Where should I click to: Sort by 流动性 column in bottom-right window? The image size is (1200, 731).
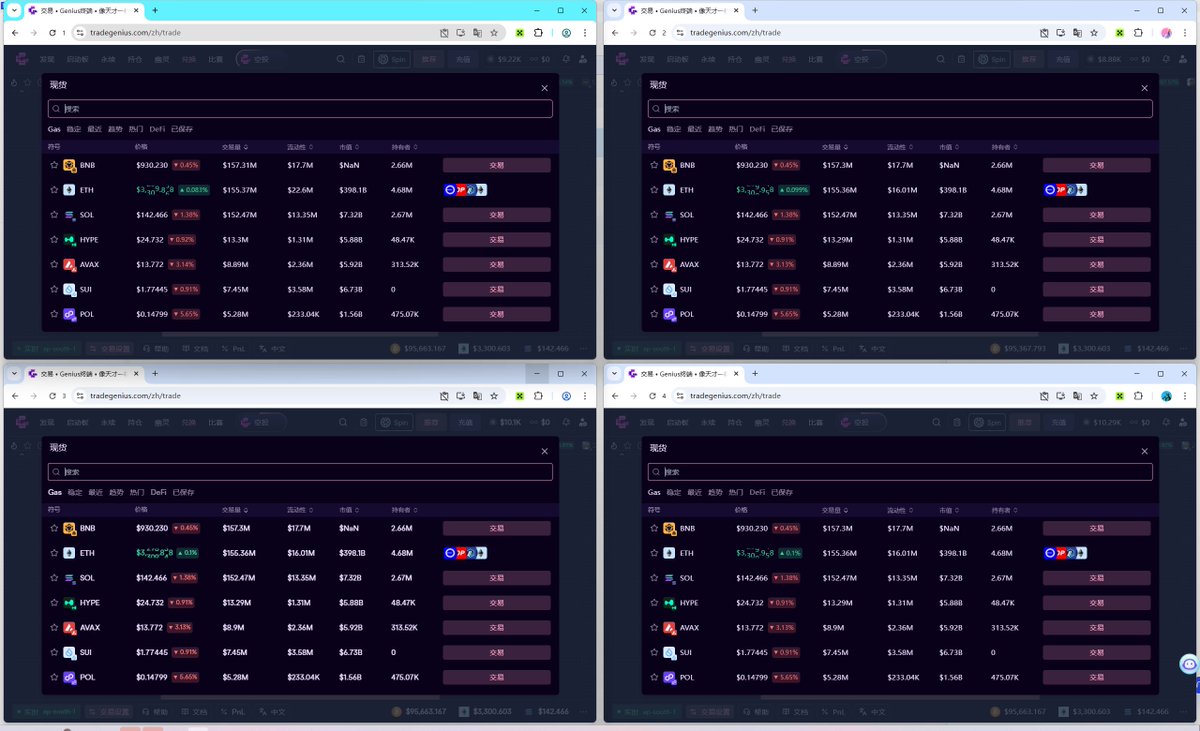pyautogui.click(x=900, y=510)
